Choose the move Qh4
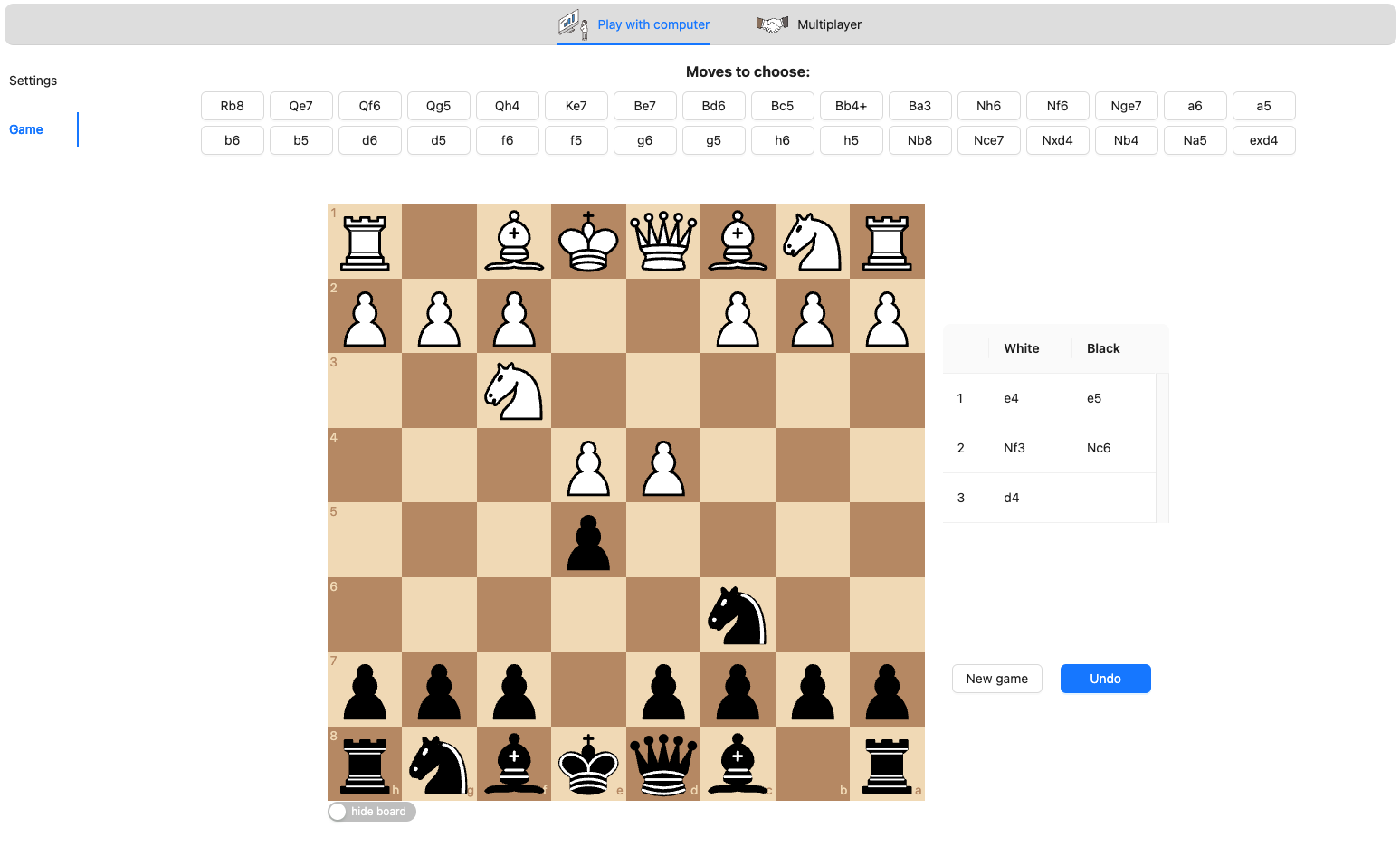Viewport: 1400px width, 856px height. 508,106
